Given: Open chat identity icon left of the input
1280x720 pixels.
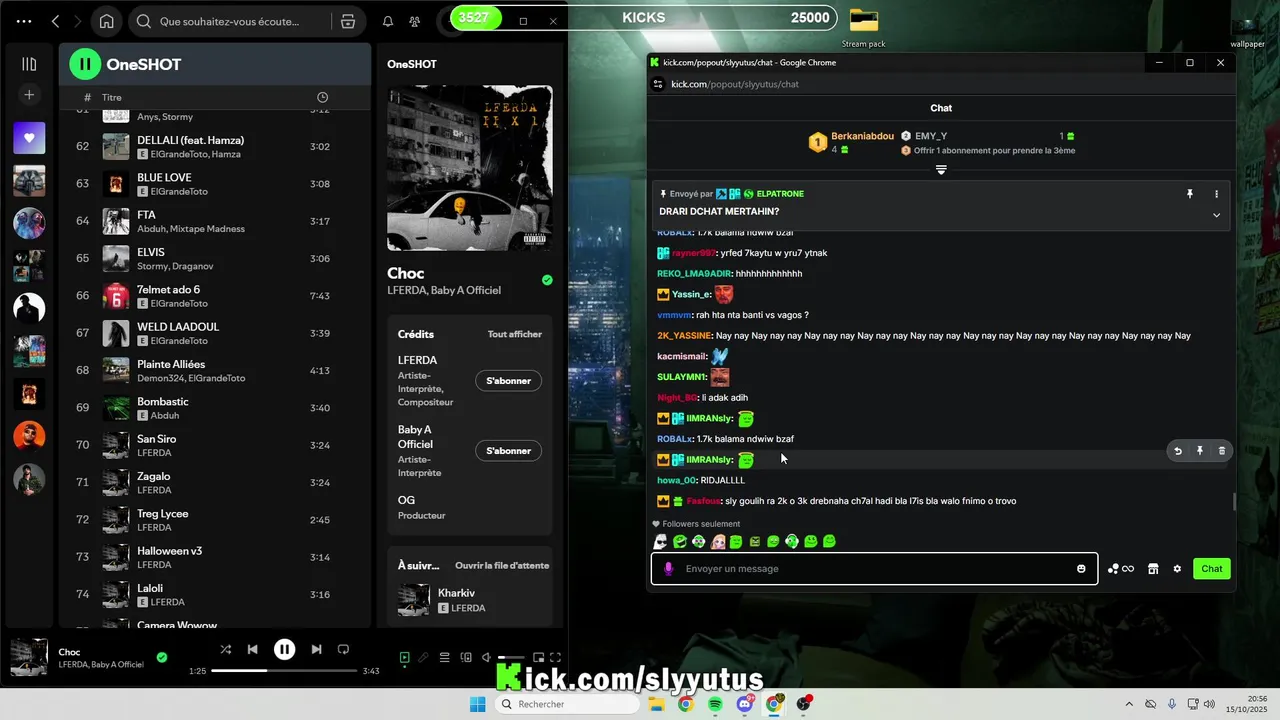Looking at the screenshot, I should pyautogui.click(x=669, y=569).
